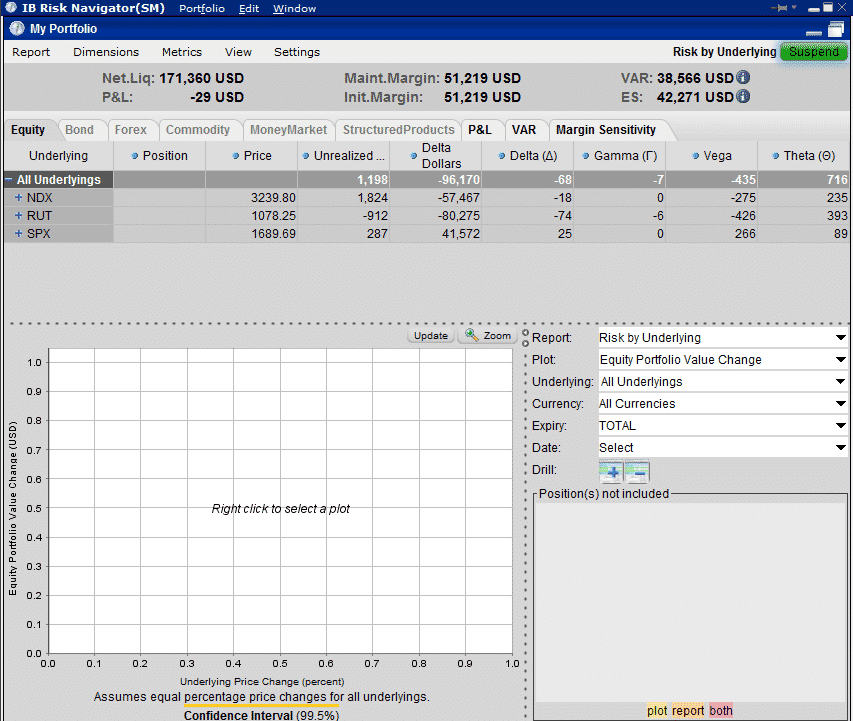Open the Portfolio menu
This screenshot has height=721, width=853.
pos(202,8)
